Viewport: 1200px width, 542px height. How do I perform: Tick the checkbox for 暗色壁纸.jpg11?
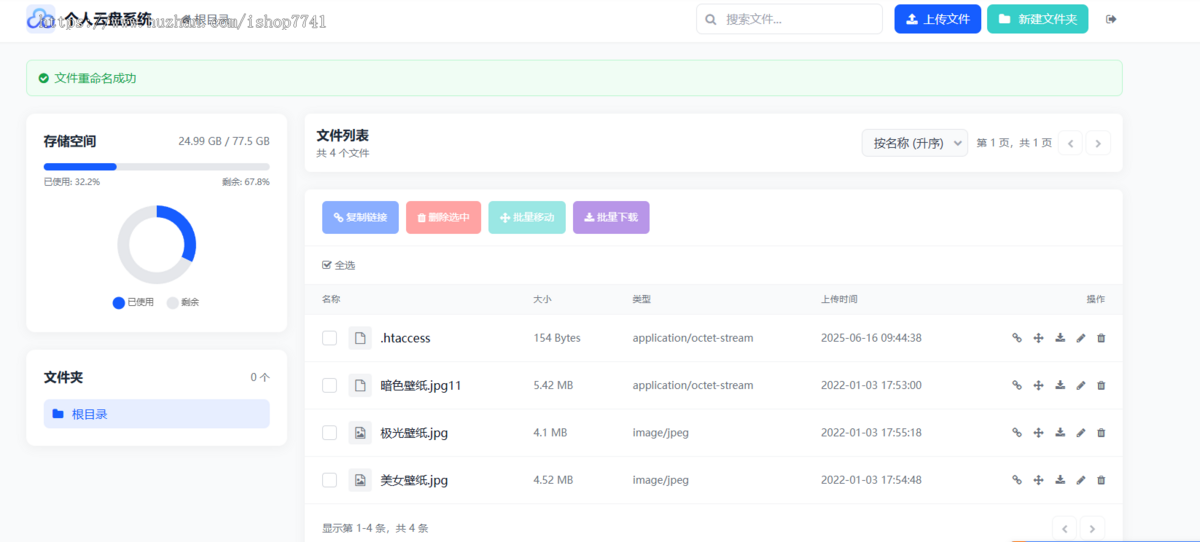(x=329, y=385)
